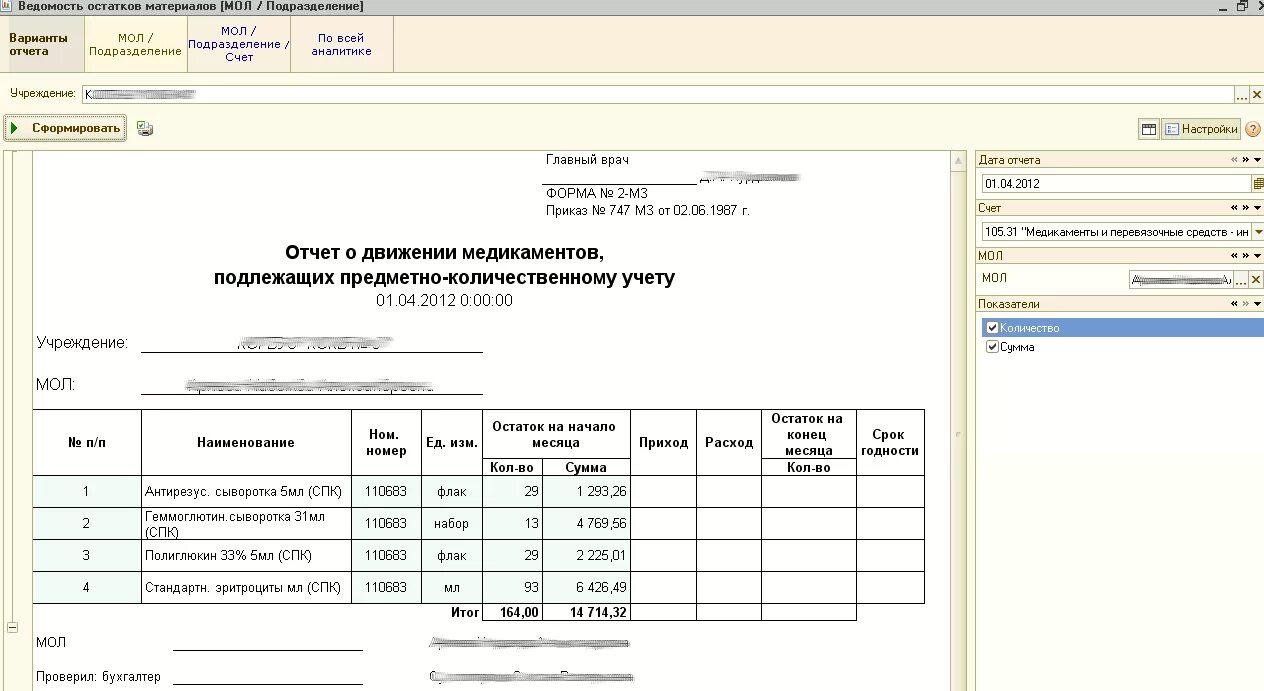Open Показатели section menu down arrow

click(1258, 304)
